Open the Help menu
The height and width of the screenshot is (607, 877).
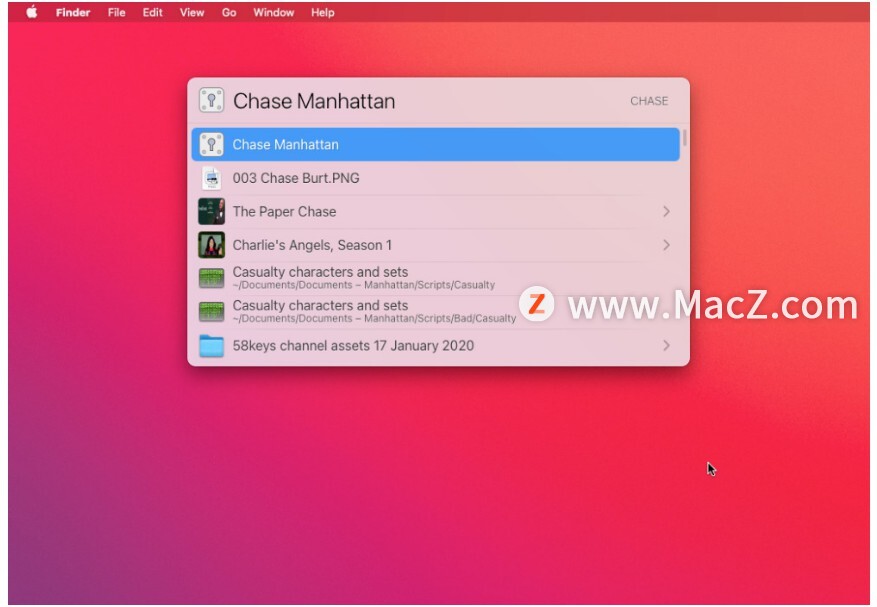pyautogui.click(x=323, y=12)
